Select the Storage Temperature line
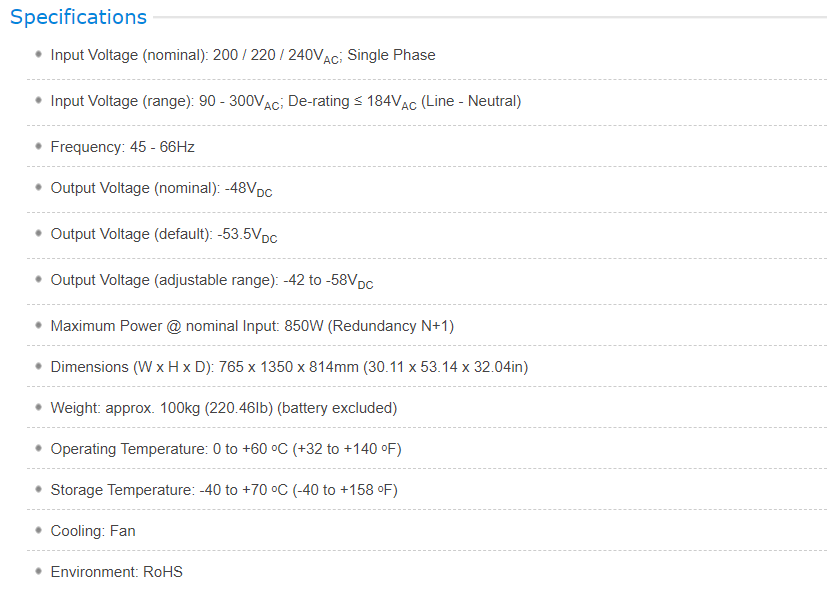The image size is (837, 594). (x=224, y=490)
